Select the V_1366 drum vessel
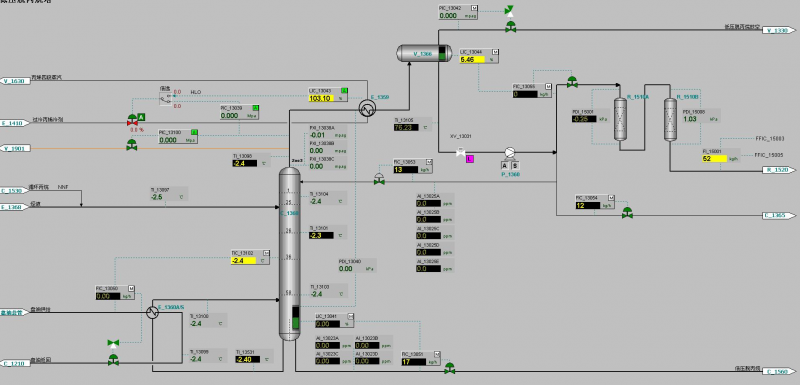Image resolution: width=800 pixels, height=385 pixels. 424,53
